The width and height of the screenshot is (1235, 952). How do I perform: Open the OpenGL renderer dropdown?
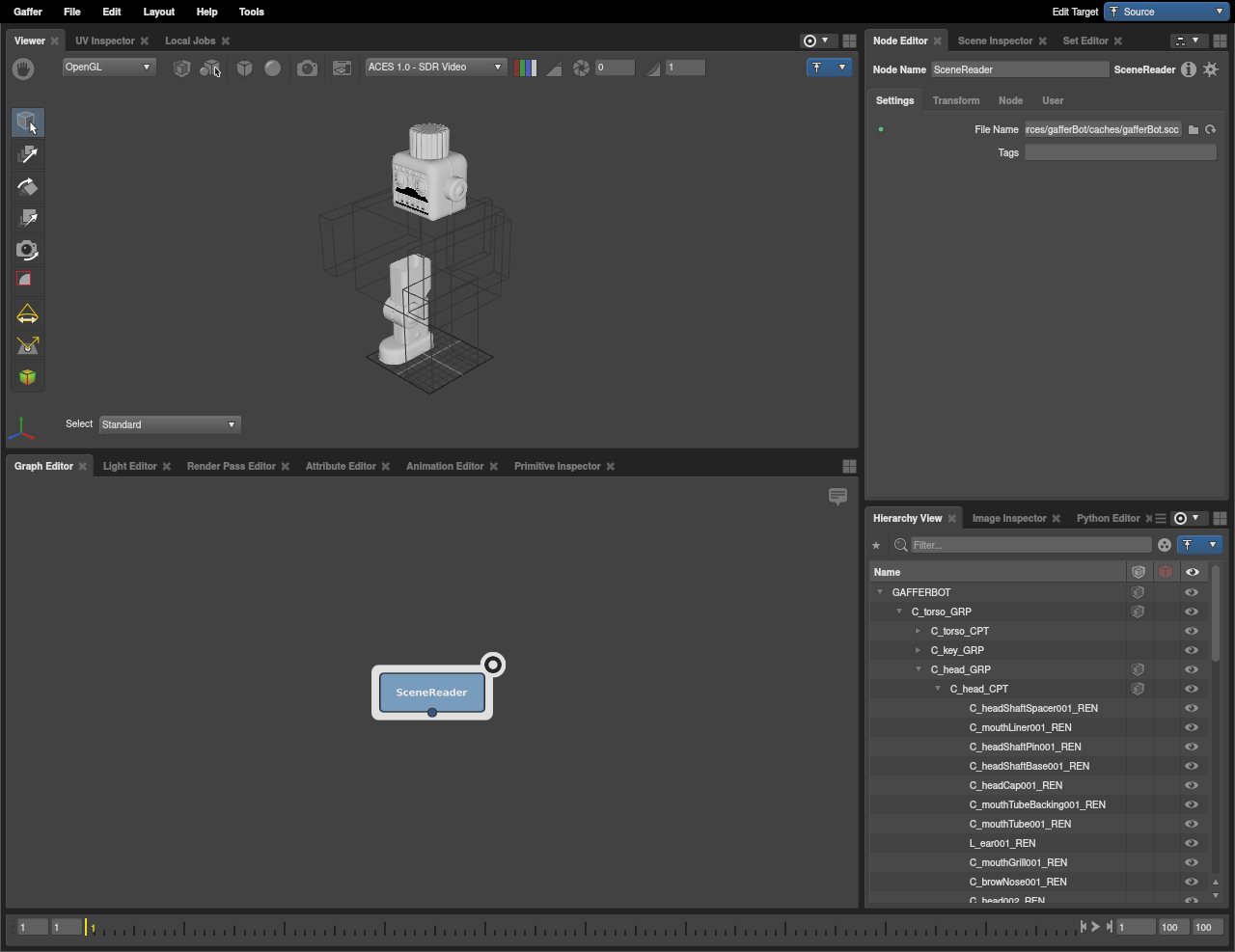coord(109,68)
